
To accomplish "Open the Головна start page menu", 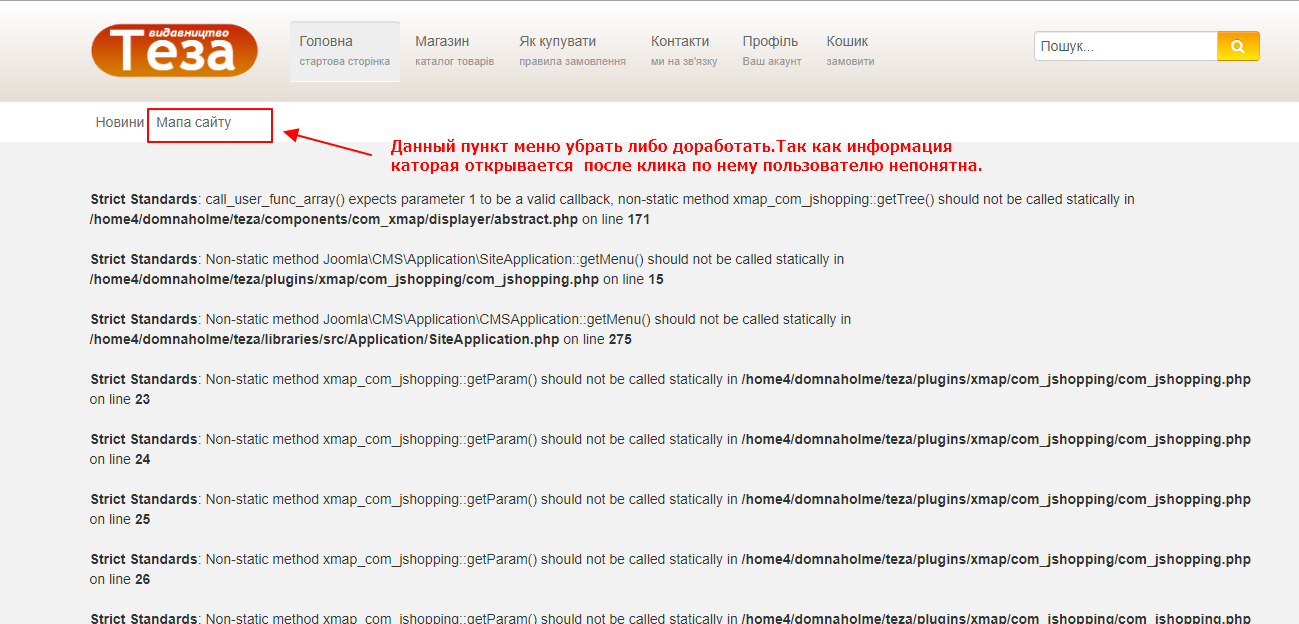I will pos(345,51).
